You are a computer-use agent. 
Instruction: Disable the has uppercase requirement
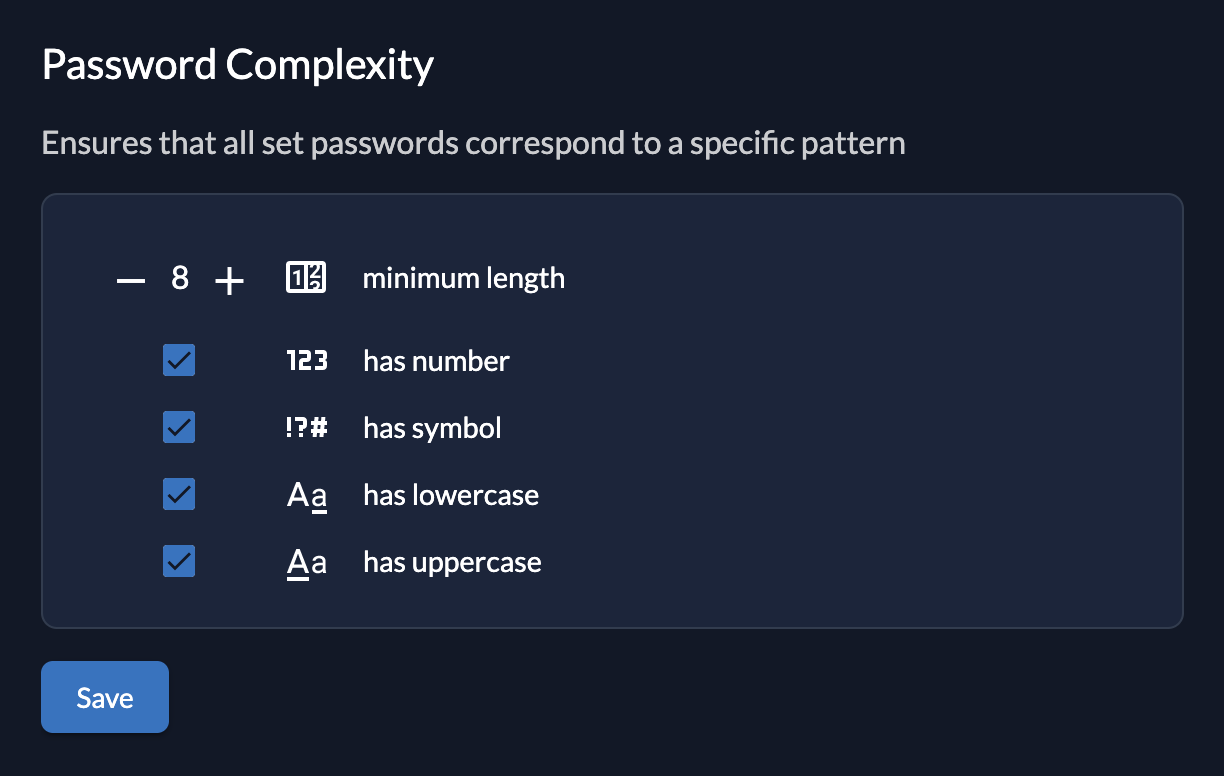[178, 561]
